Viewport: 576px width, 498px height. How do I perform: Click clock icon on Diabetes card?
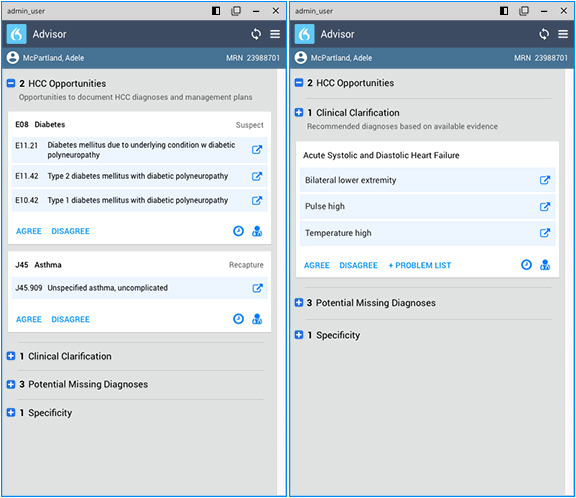(238, 231)
